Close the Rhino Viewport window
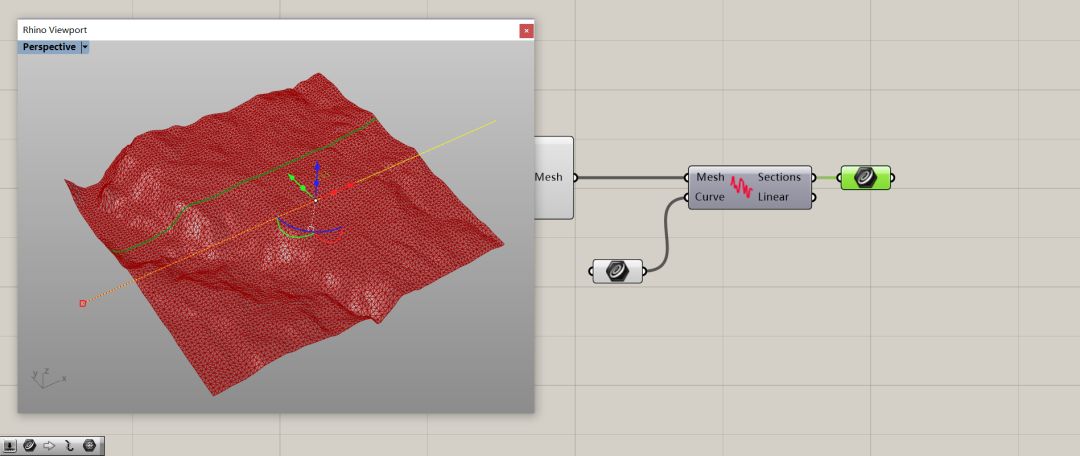The height and width of the screenshot is (456, 1080). pos(526,31)
